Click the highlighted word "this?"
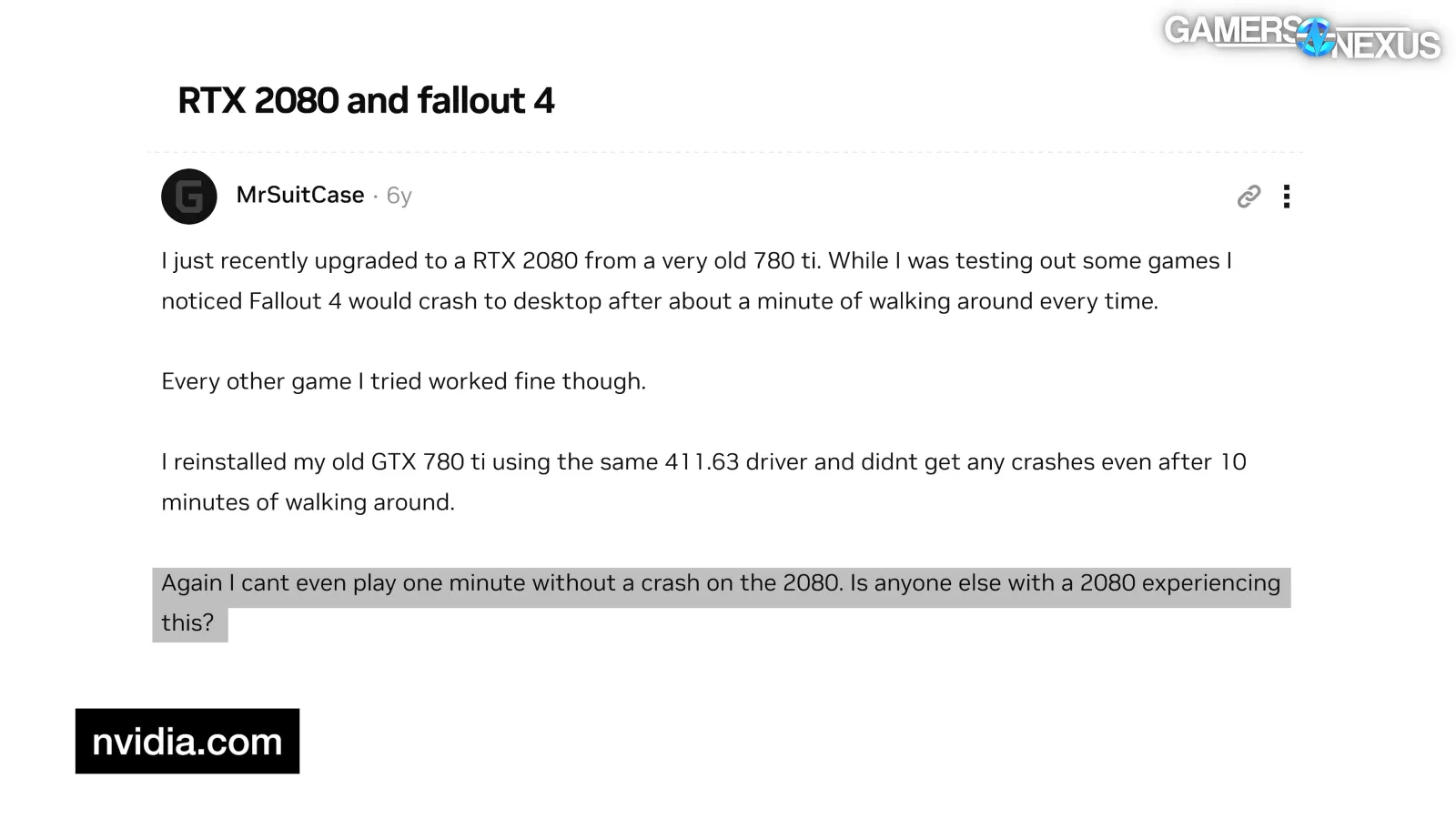Screen dimensions: 1456x819 click(x=188, y=623)
